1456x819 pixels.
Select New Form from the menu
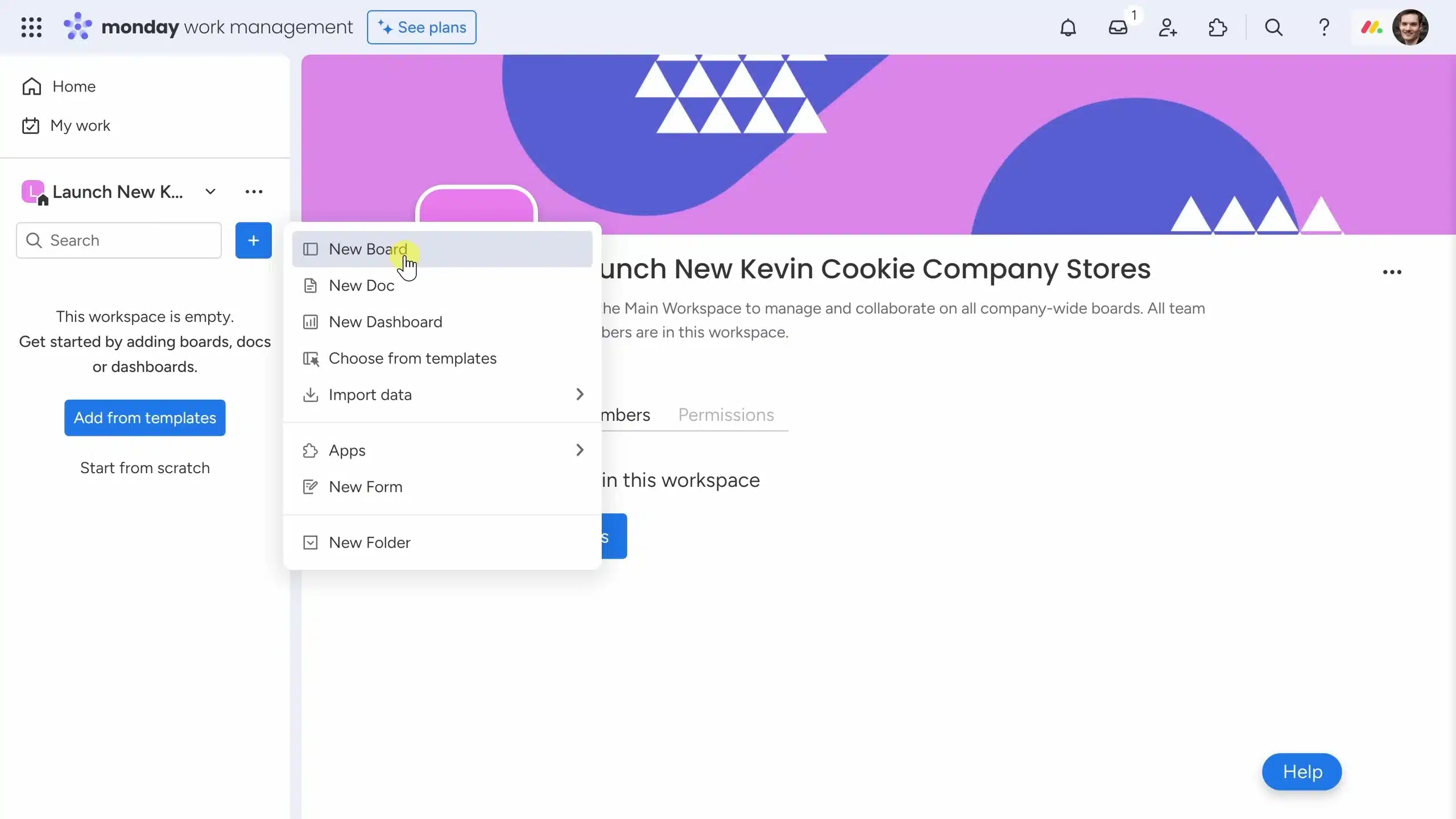pos(442,487)
